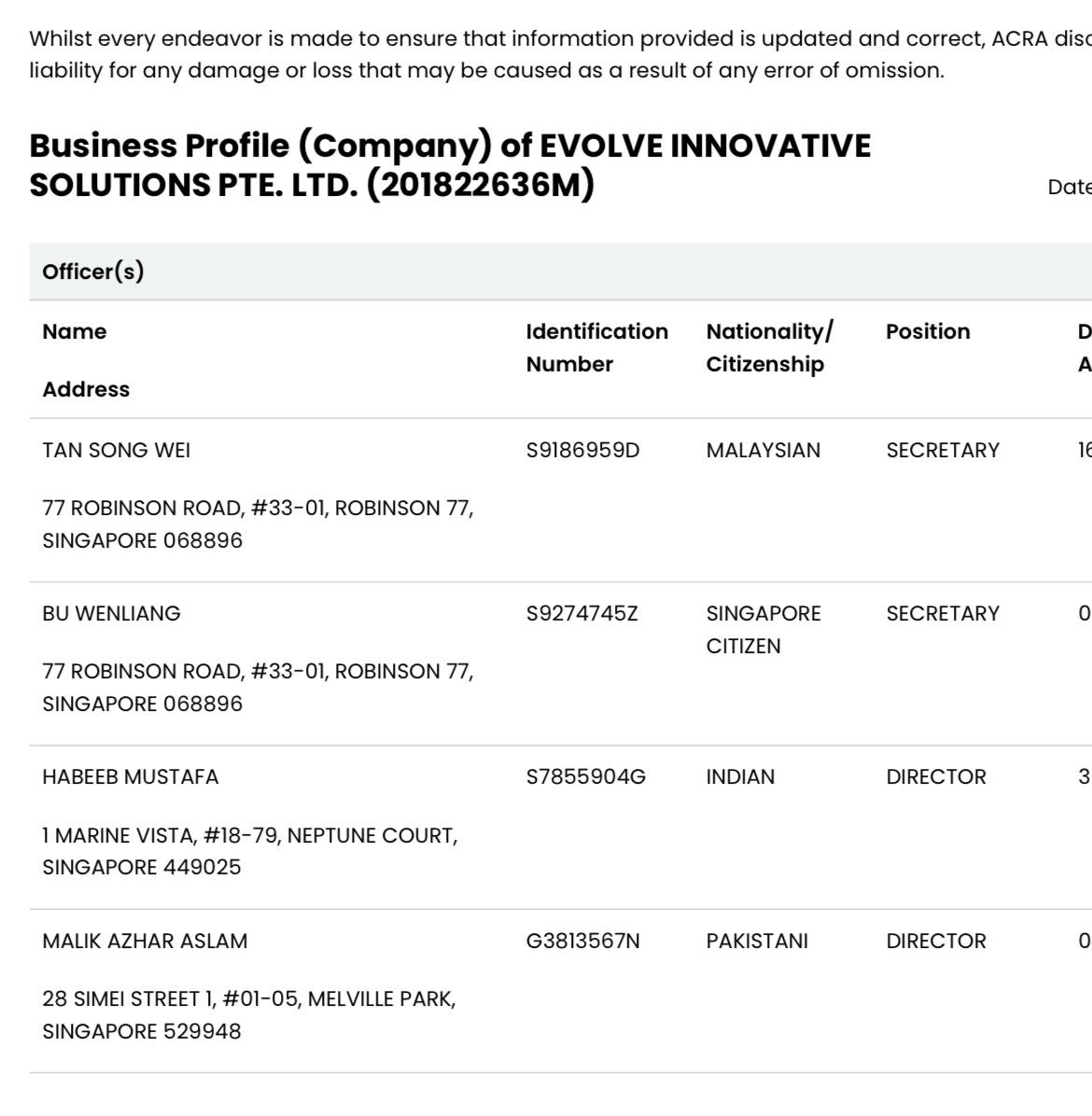
Task: Click the PAKISTANI nationality cell
Action: [x=757, y=941]
